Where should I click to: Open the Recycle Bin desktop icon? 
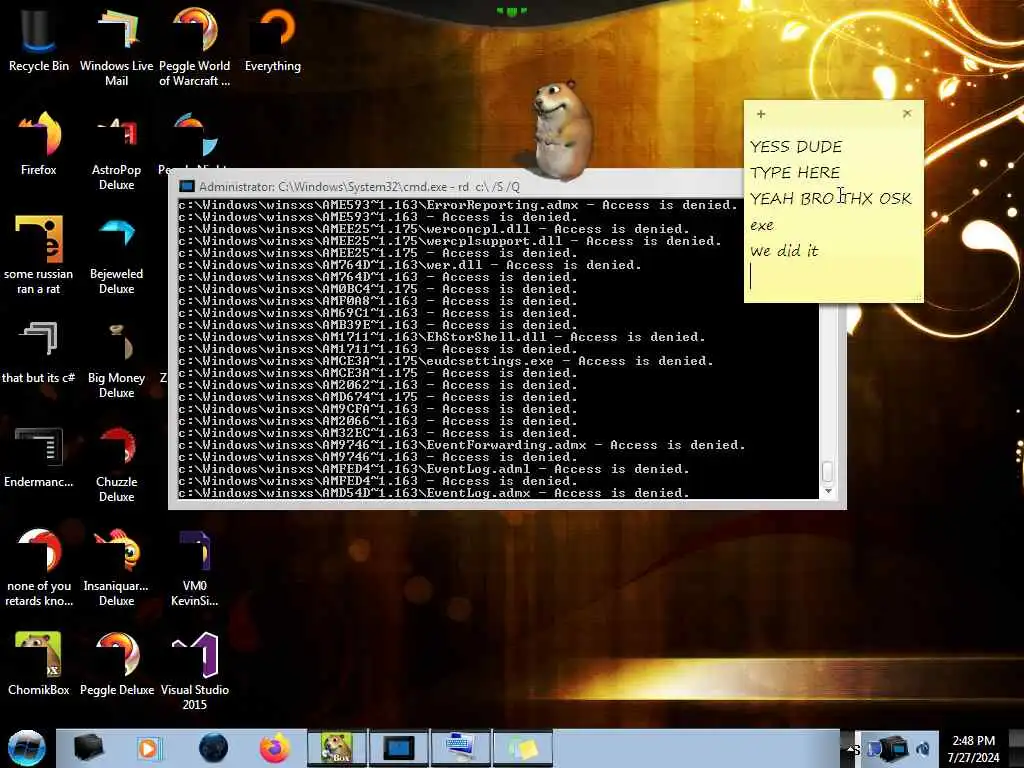click(x=39, y=40)
